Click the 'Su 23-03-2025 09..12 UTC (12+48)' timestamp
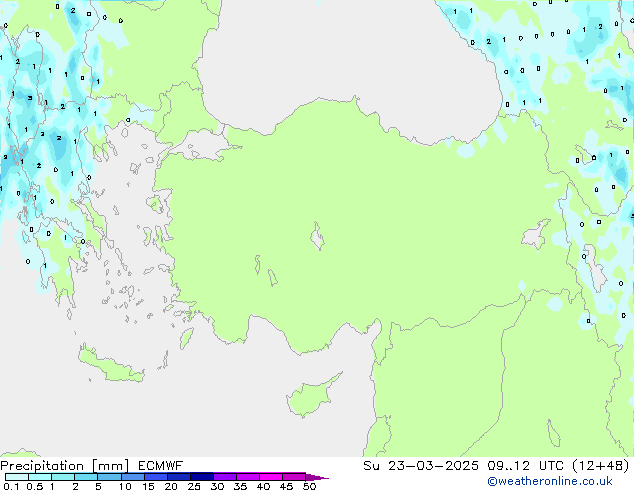 [496, 466]
